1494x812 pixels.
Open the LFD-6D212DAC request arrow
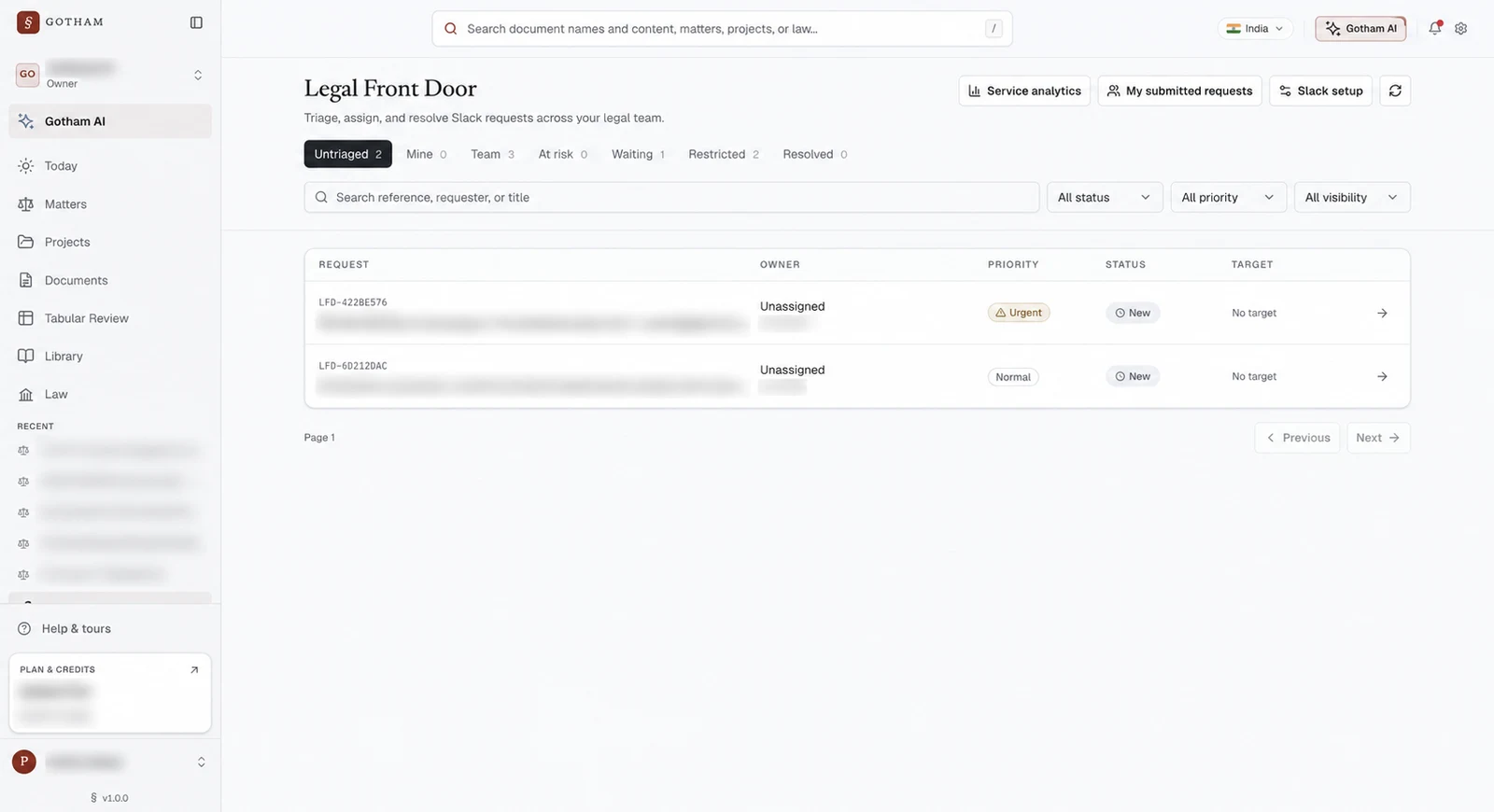click(1382, 377)
